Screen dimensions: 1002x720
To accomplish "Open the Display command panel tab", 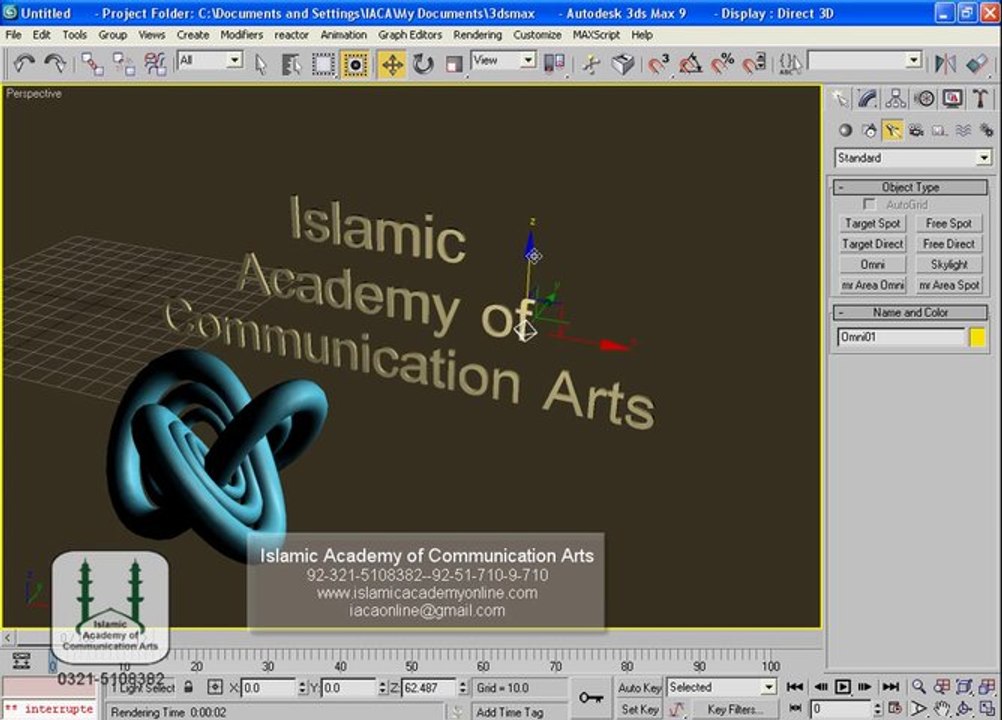I will [952, 99].
